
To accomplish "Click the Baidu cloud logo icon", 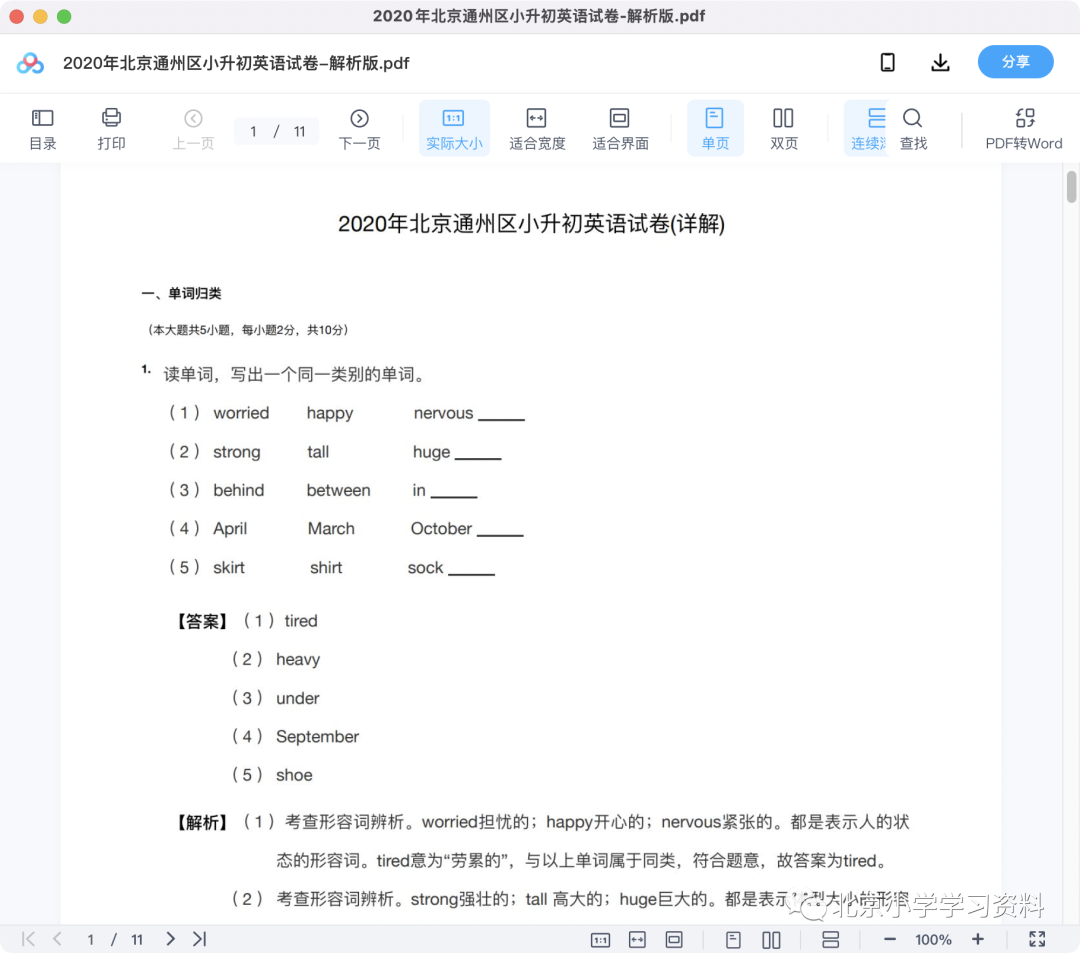I will [30, 63].
